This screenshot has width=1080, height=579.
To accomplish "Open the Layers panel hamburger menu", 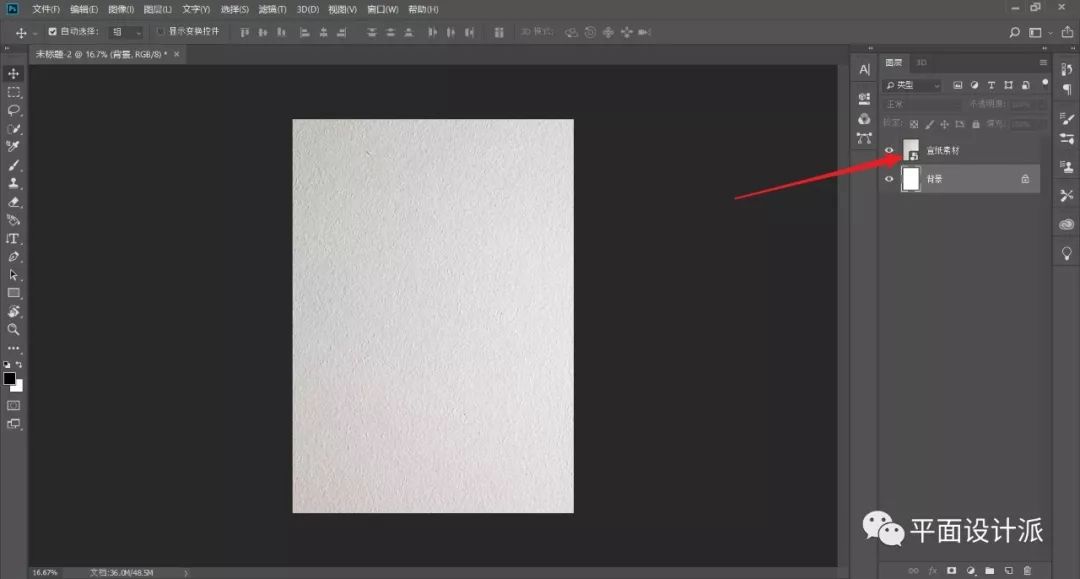I will click(1043, 62).
